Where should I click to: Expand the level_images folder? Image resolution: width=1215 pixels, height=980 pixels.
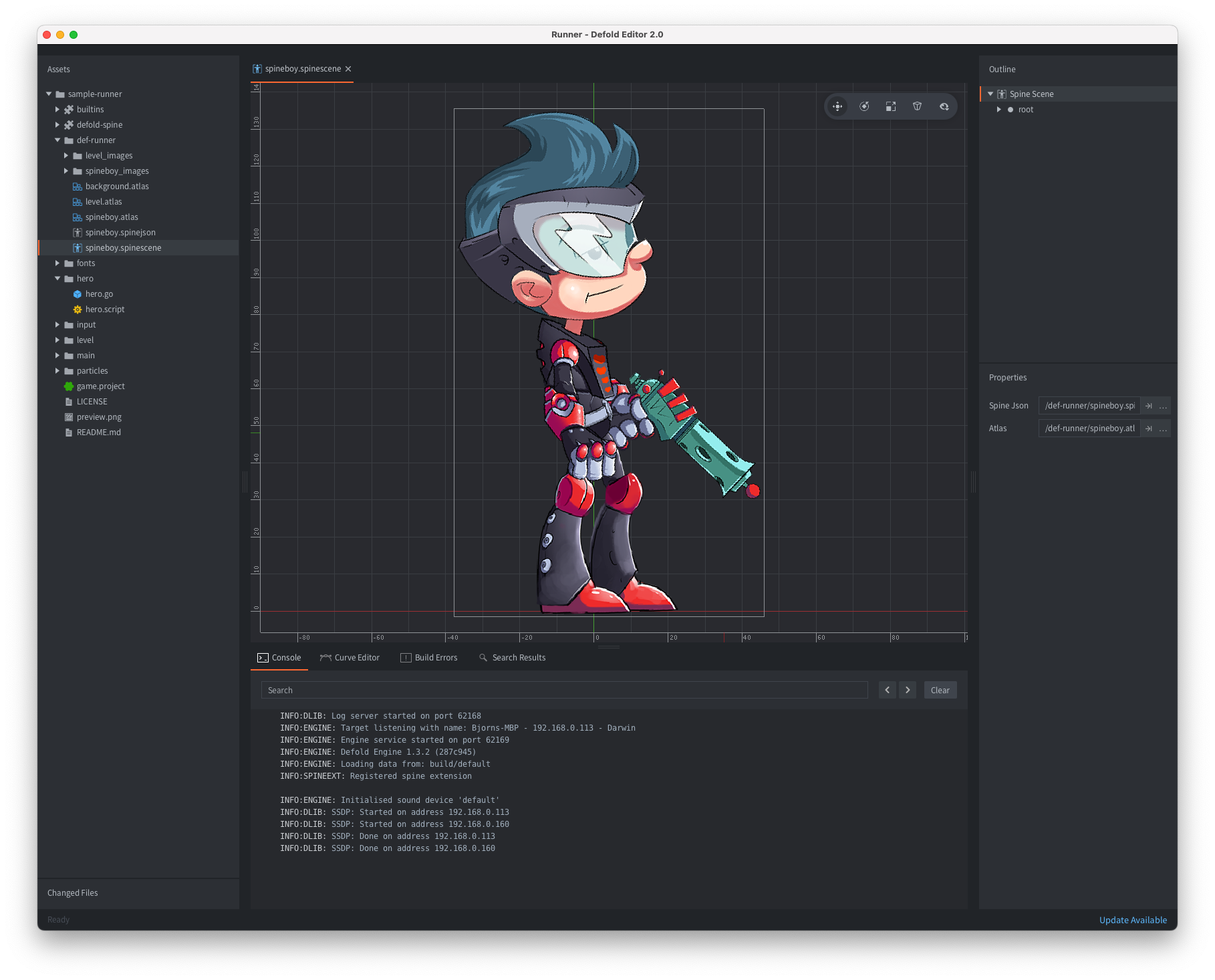tap(66, 156)
